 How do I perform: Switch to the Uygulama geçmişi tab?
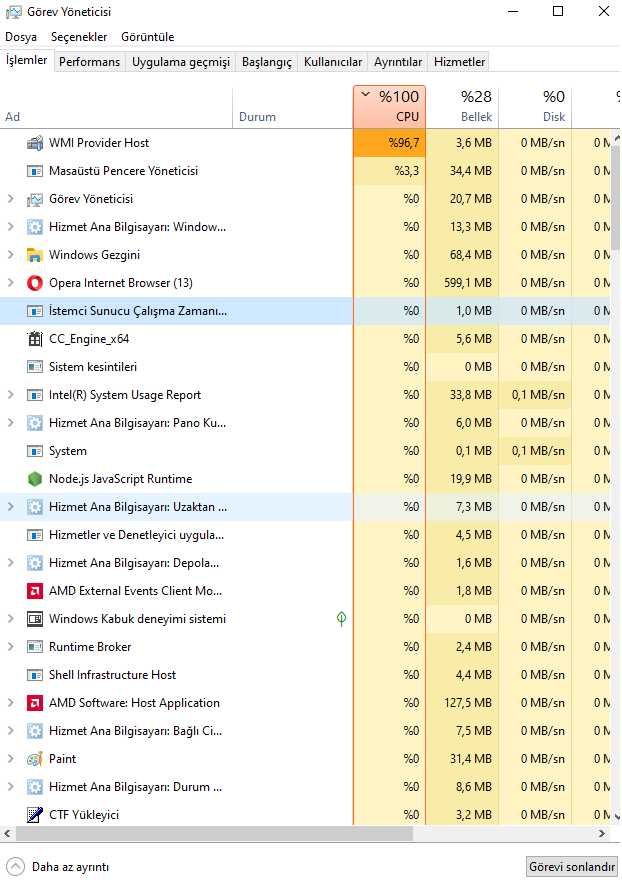(x=181, y=62)
